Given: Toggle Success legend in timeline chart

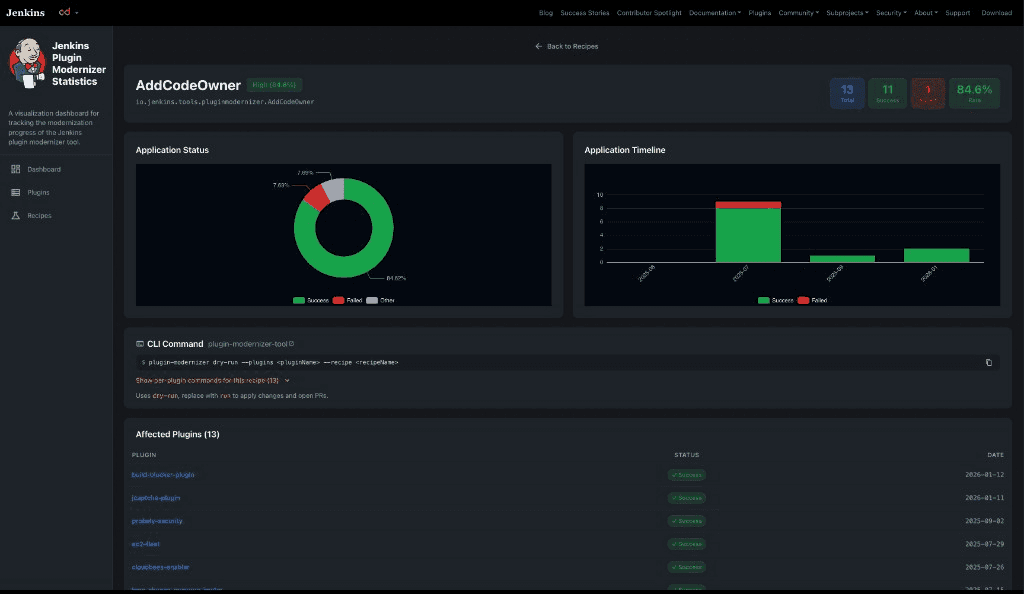Looking at the screenshot, I should pyautogui.click(x=776, y=300).
